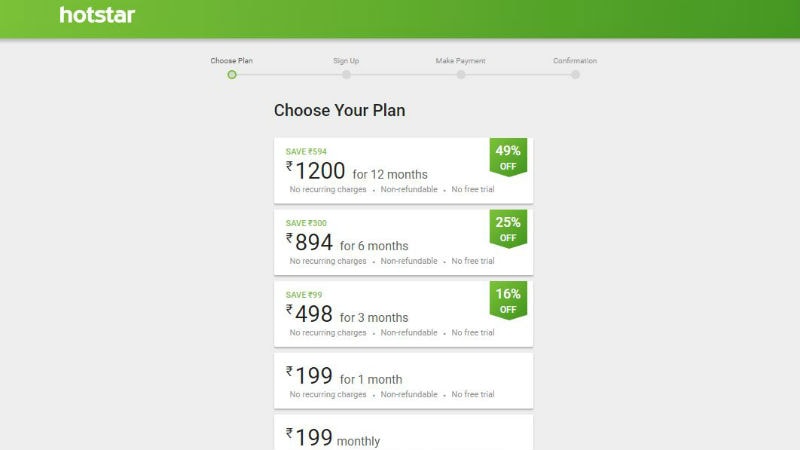The width and height of the screenshot is (800, 450).
Task: Open the Make Payment step label
Action: 461,61
